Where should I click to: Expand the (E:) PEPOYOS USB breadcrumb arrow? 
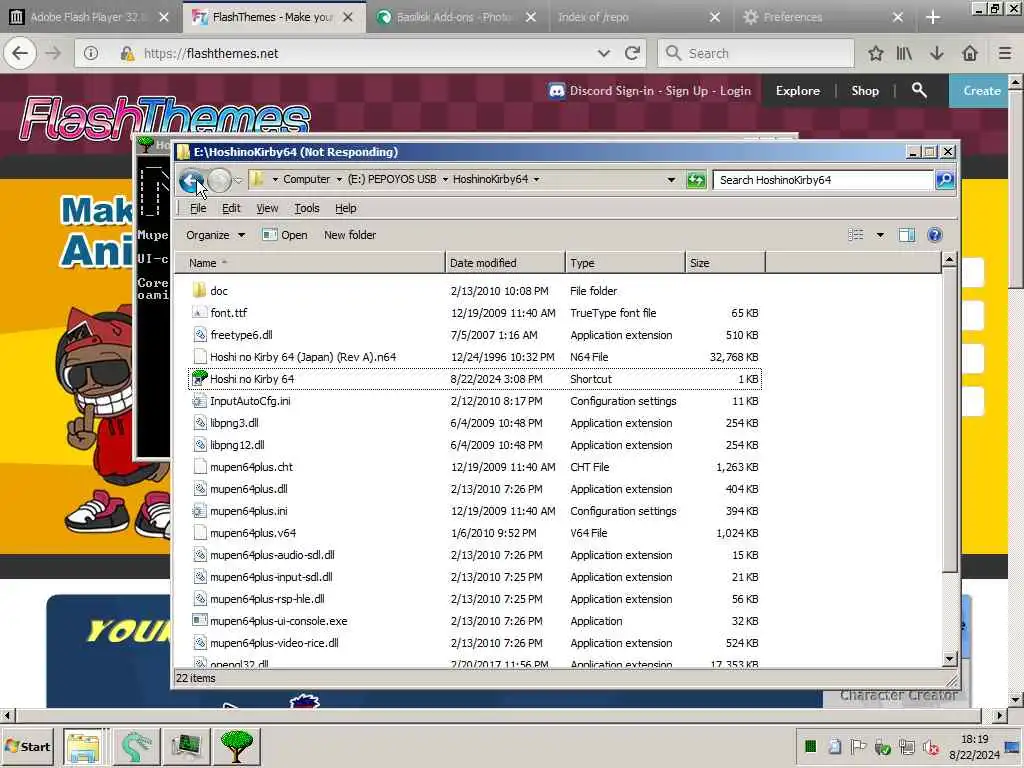[x=445, y=180]
